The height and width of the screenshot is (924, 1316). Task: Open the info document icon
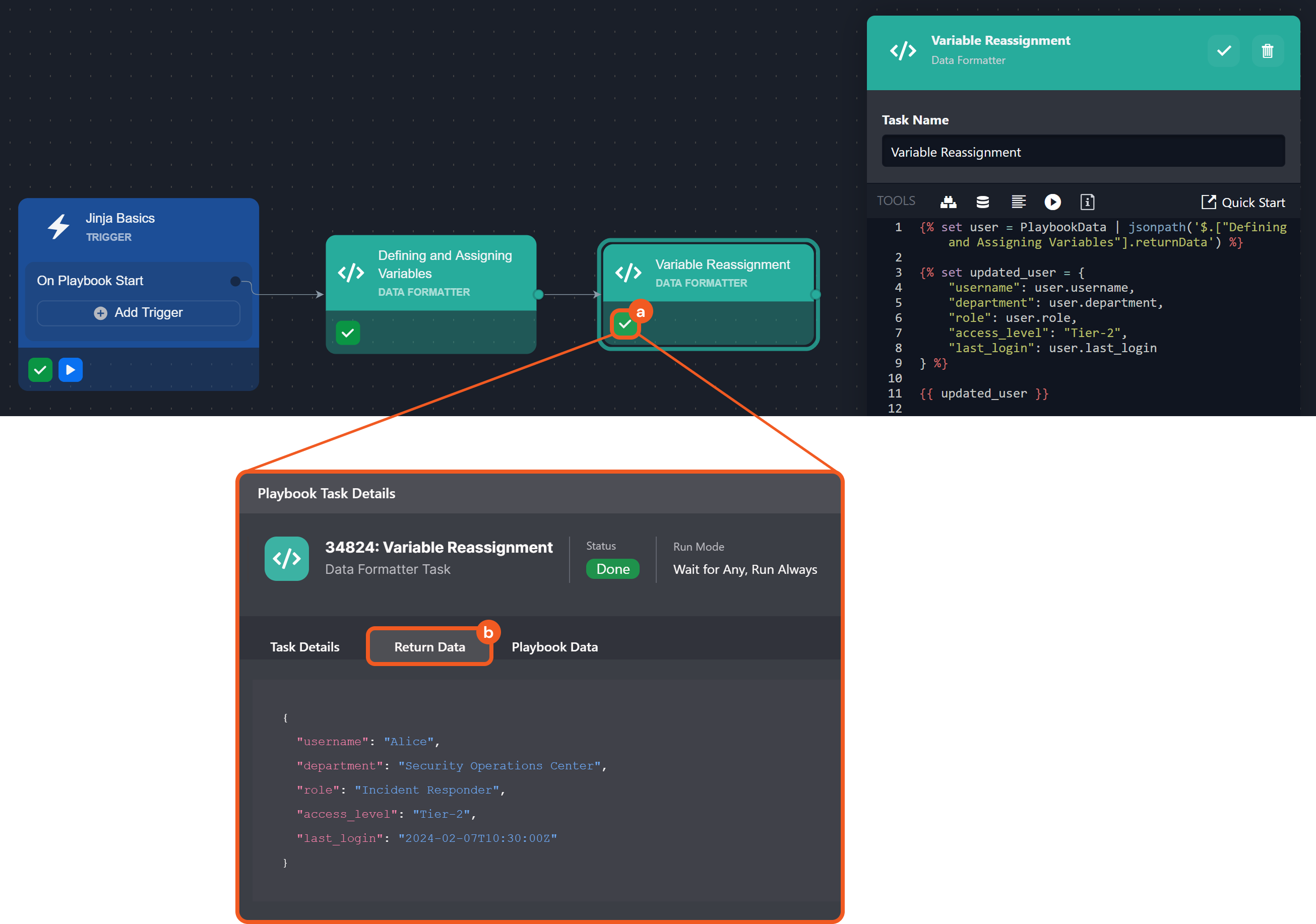pyautogui.click(x=1087, y=202)
